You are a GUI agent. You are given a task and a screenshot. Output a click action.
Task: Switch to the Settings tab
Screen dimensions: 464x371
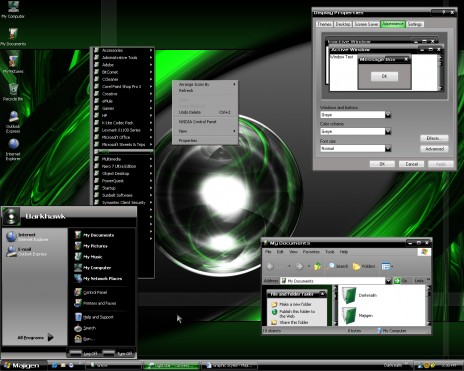[x=415, y=24]
